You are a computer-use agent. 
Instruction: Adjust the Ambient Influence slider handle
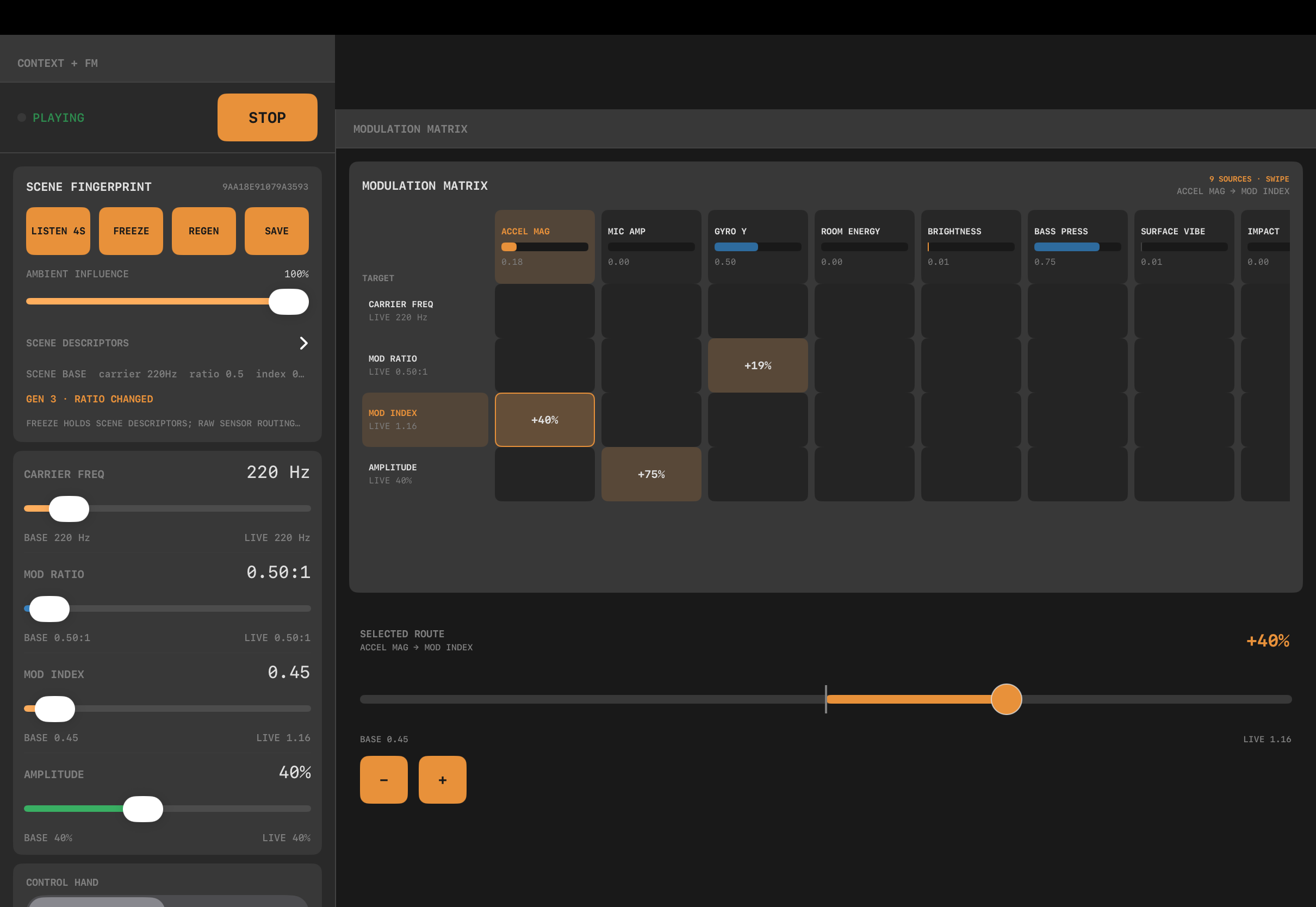(x=289, y=302)
